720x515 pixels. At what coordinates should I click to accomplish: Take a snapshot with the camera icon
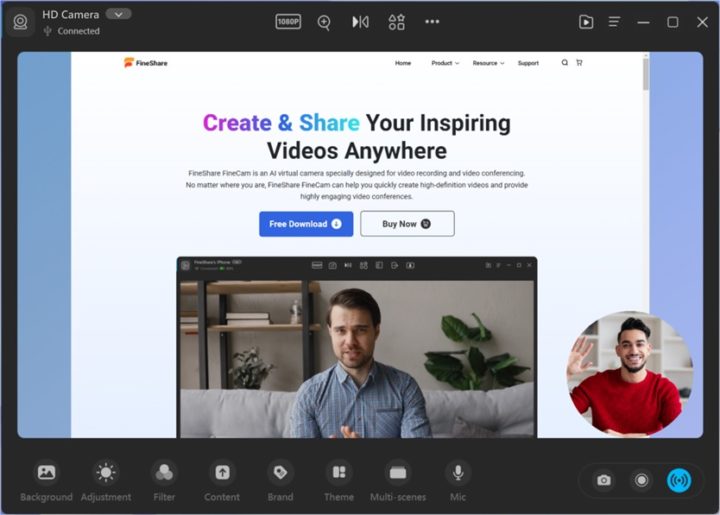[604, 480]
